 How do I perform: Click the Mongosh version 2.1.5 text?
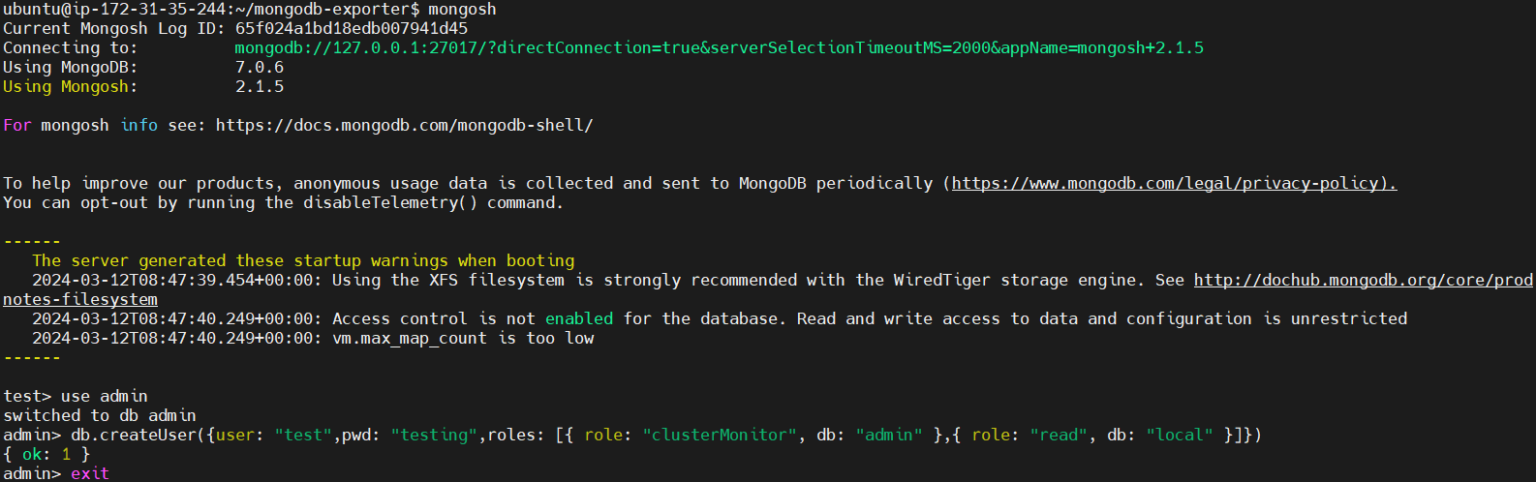pyautogui.click(x=259, y=86)
